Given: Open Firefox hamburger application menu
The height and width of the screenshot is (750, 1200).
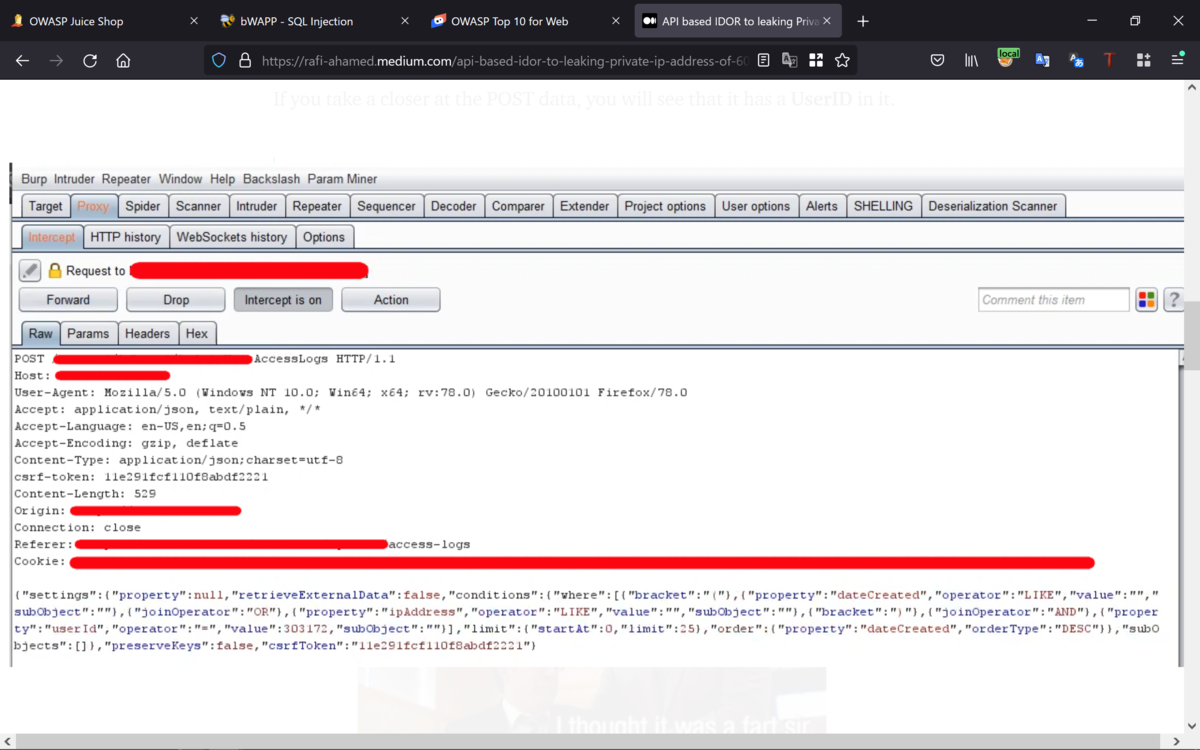Looking at the screenshot, I should (1178, 61).
